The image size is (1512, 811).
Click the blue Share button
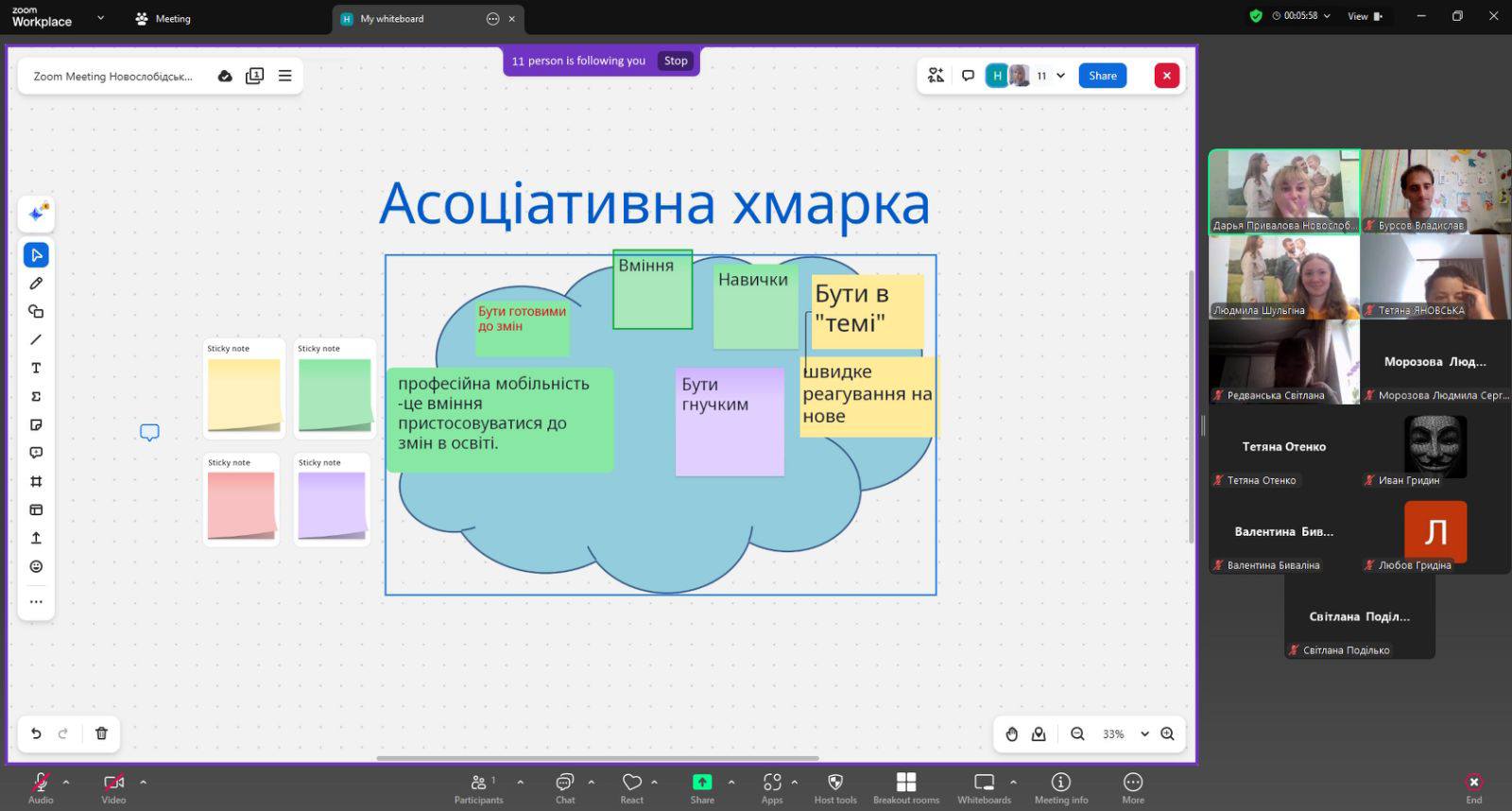coord(1102,76)
